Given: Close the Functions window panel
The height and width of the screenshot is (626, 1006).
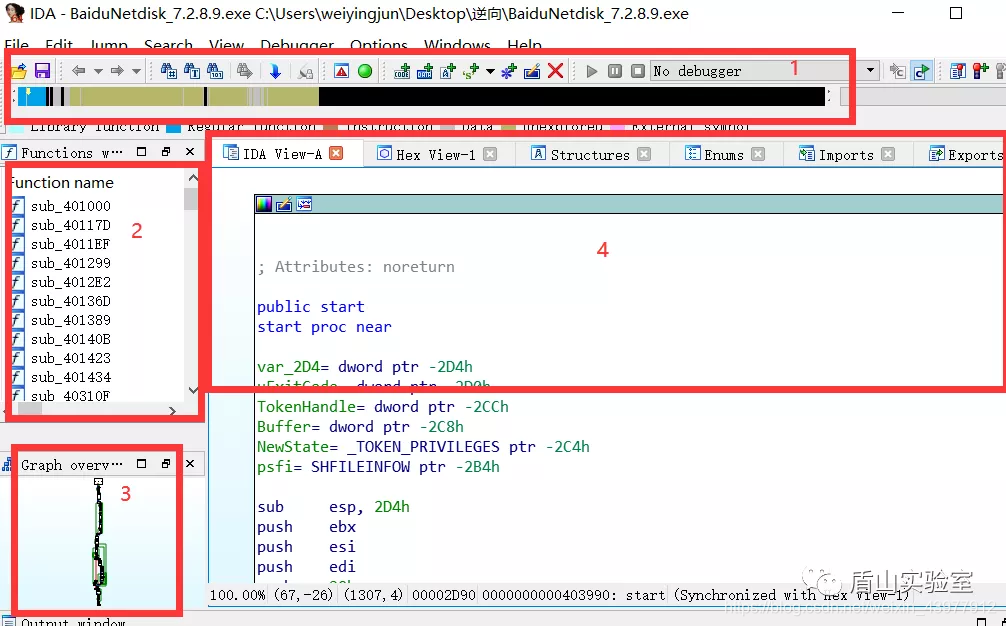Looking at the screenshot, I should (190, 152).
